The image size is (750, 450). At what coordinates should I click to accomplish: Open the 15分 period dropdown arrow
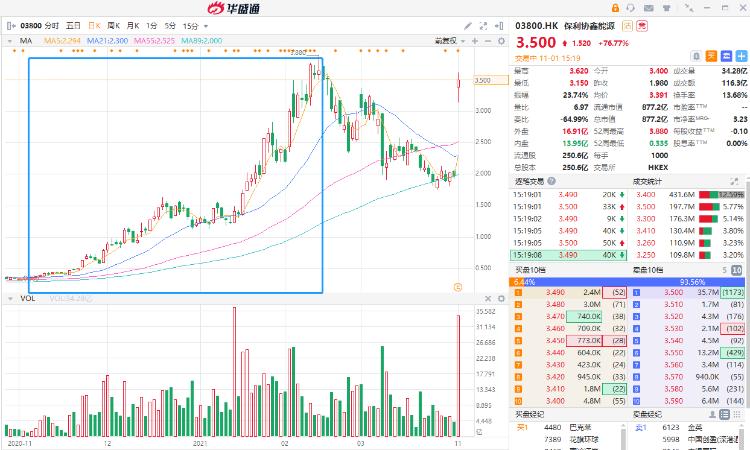click(x=206, y=26)
